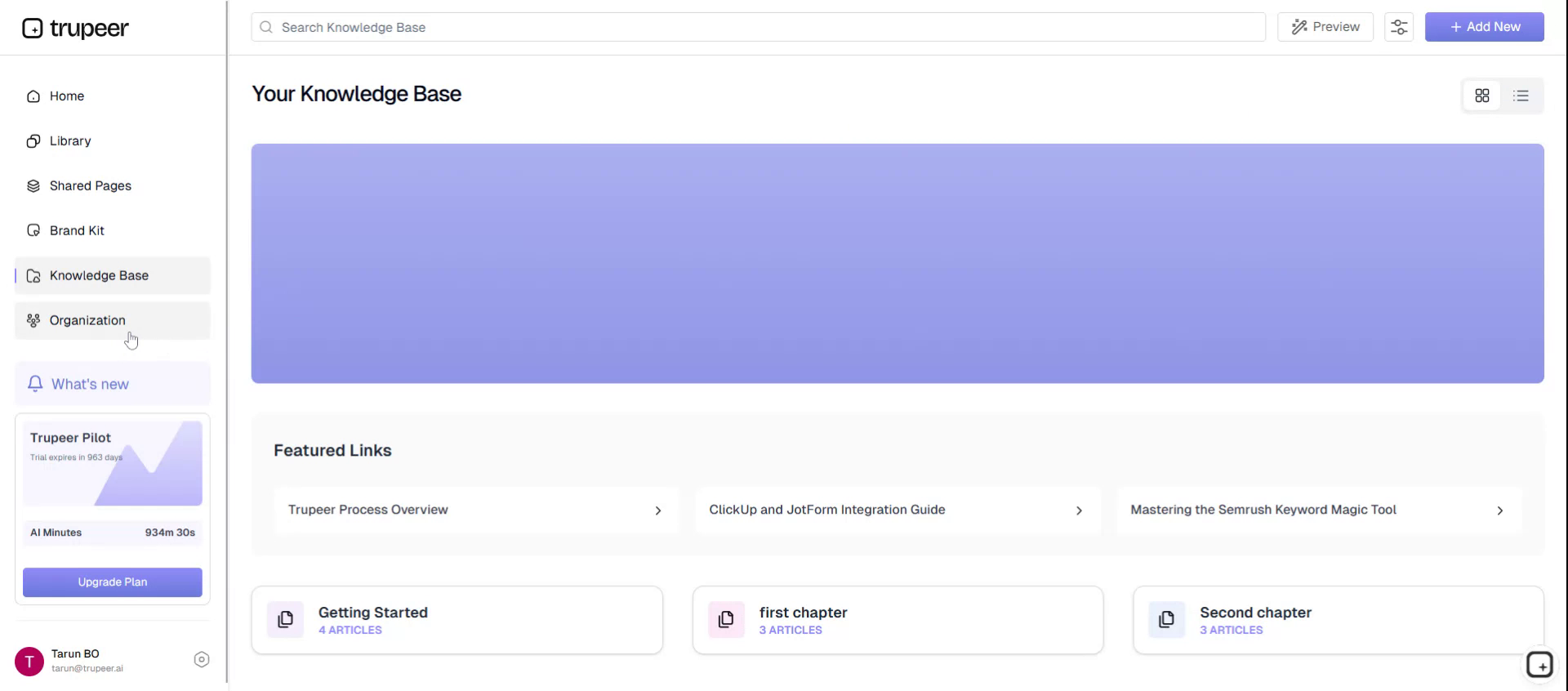This screenshot has height=691, width=1568.
Task: Open Brand Kit menu item
Action: (x=113, y=231)
